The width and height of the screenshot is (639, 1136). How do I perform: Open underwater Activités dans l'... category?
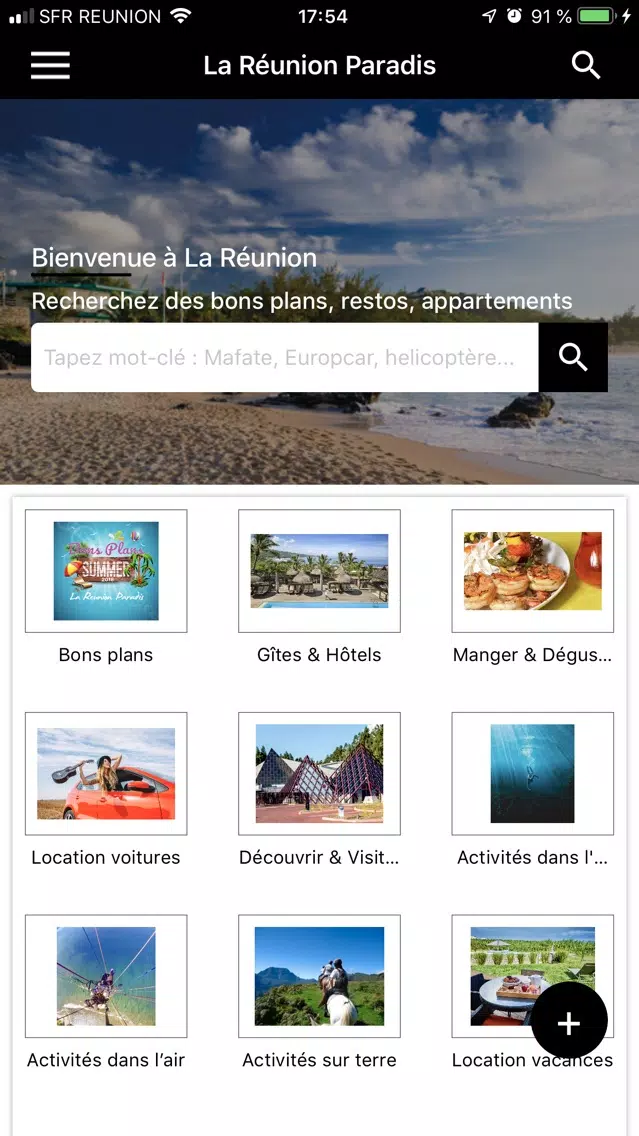click(532, 773)
